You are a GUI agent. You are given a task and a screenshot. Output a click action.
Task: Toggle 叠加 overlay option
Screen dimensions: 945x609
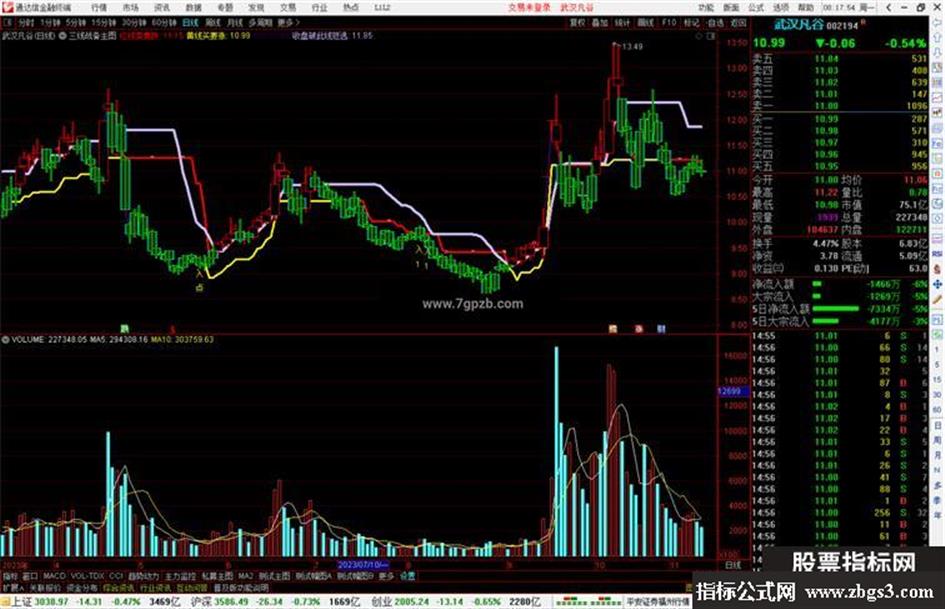(x=600, y=23)
